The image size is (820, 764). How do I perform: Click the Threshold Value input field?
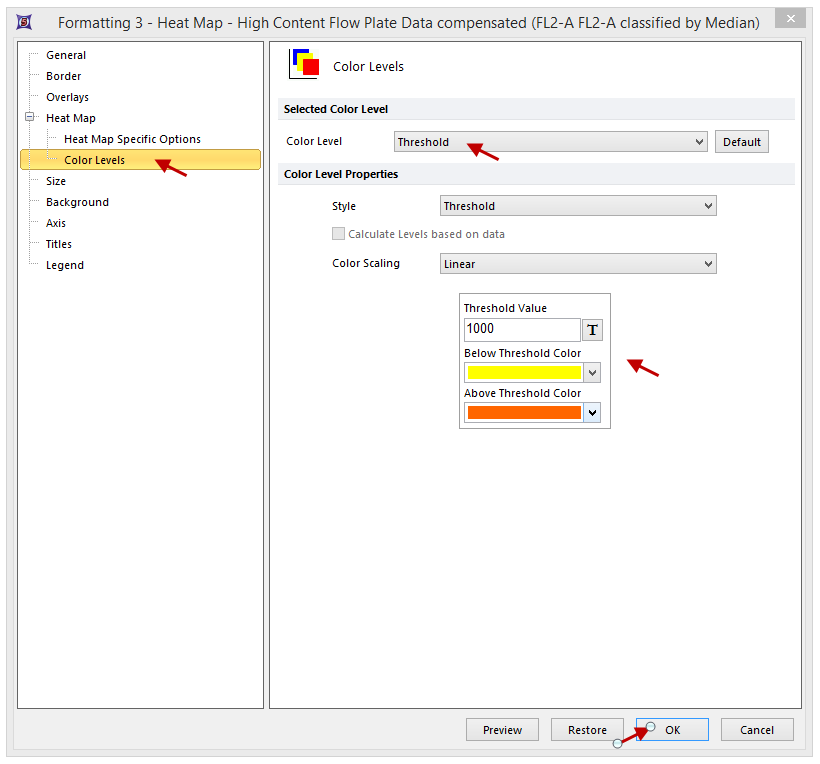tap(521, 329)
